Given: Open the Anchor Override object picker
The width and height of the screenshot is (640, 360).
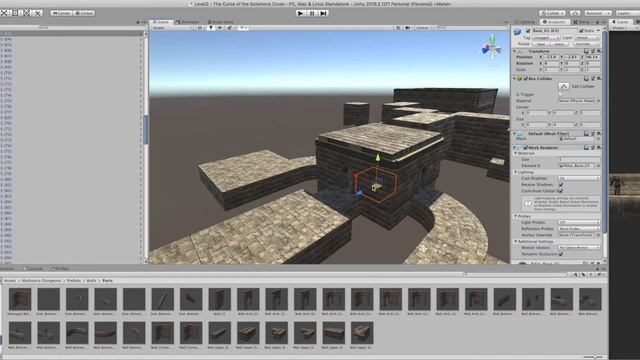Looking at the screenshot, I should (x=598, y=235).
